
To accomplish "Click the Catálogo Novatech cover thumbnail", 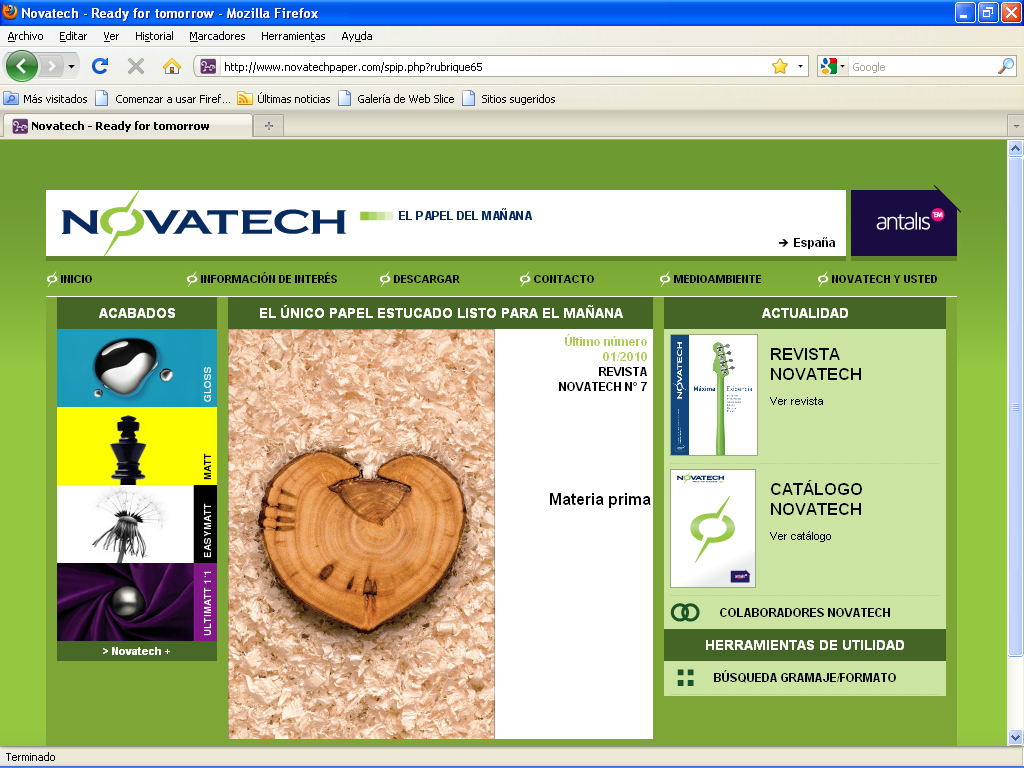I will [713, 528].
